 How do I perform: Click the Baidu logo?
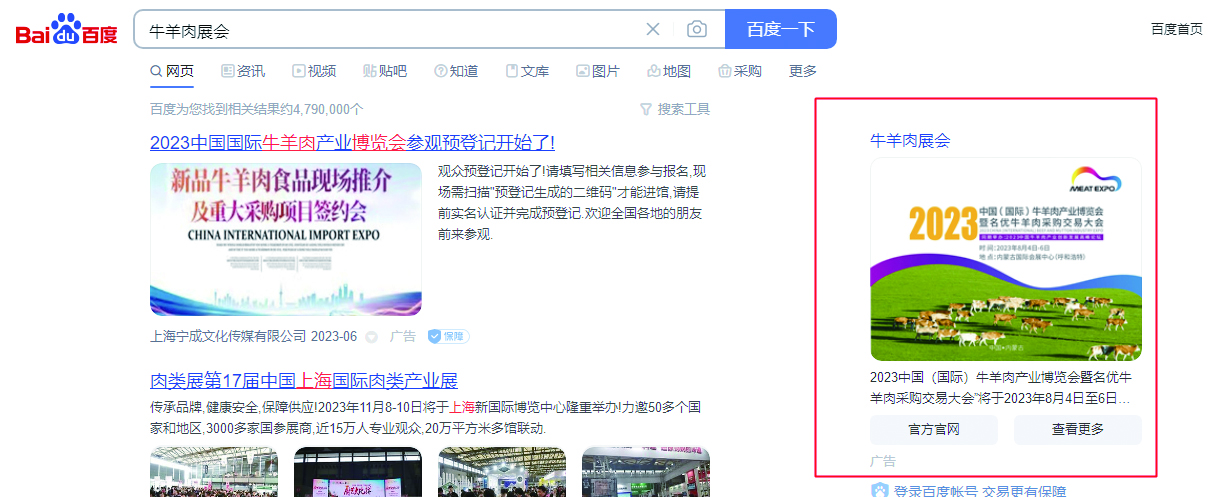click(x=66, y=30)
